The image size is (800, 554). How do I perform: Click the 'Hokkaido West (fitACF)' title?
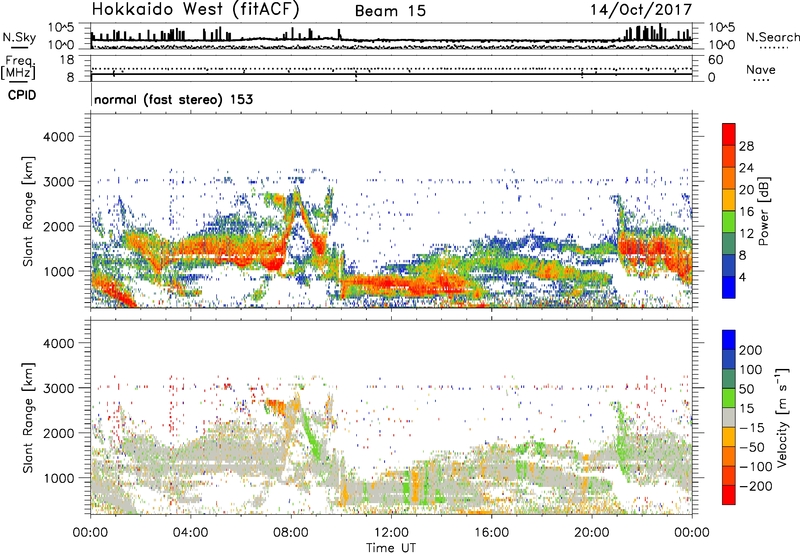point(195,9)
